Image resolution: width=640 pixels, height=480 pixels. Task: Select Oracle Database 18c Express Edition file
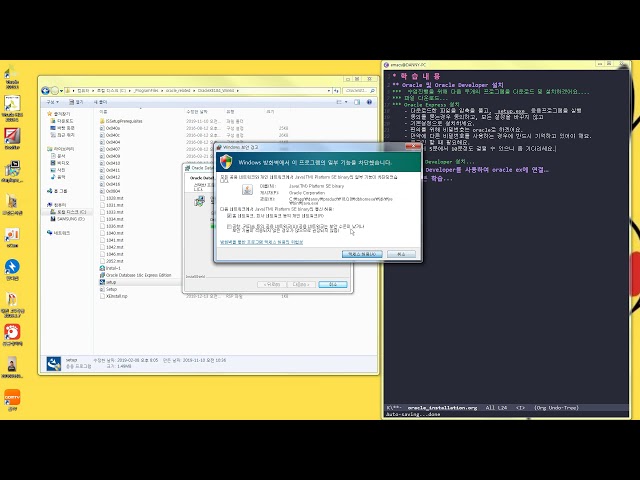pyautogui.click(x=138, y=275)
